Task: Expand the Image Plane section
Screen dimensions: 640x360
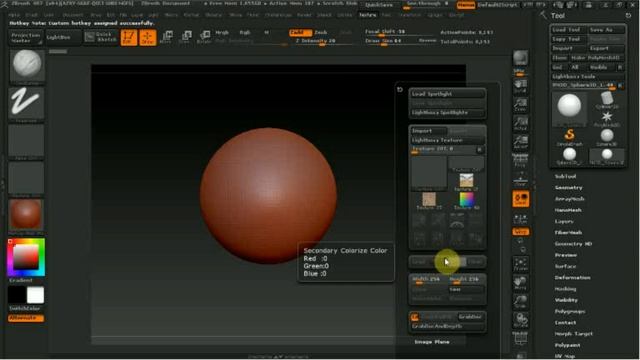Action: pos(432,342)
